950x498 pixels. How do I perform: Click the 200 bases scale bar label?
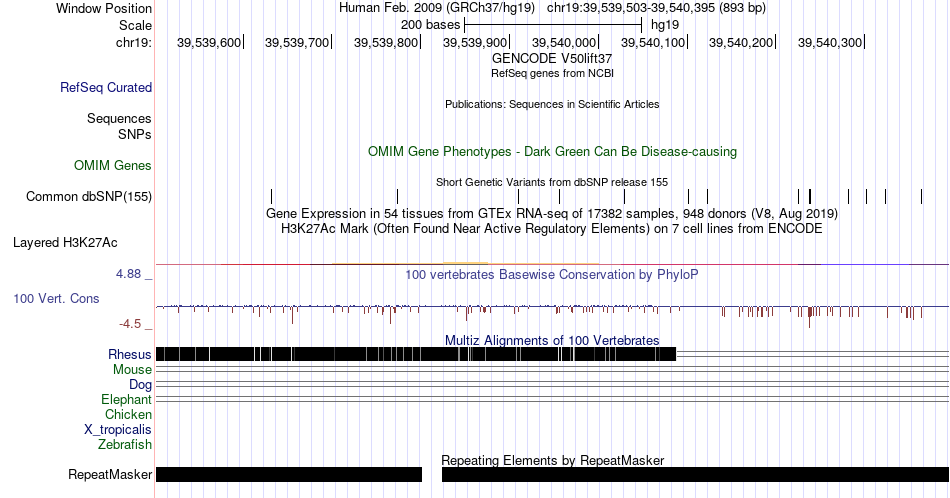point(430,25)
